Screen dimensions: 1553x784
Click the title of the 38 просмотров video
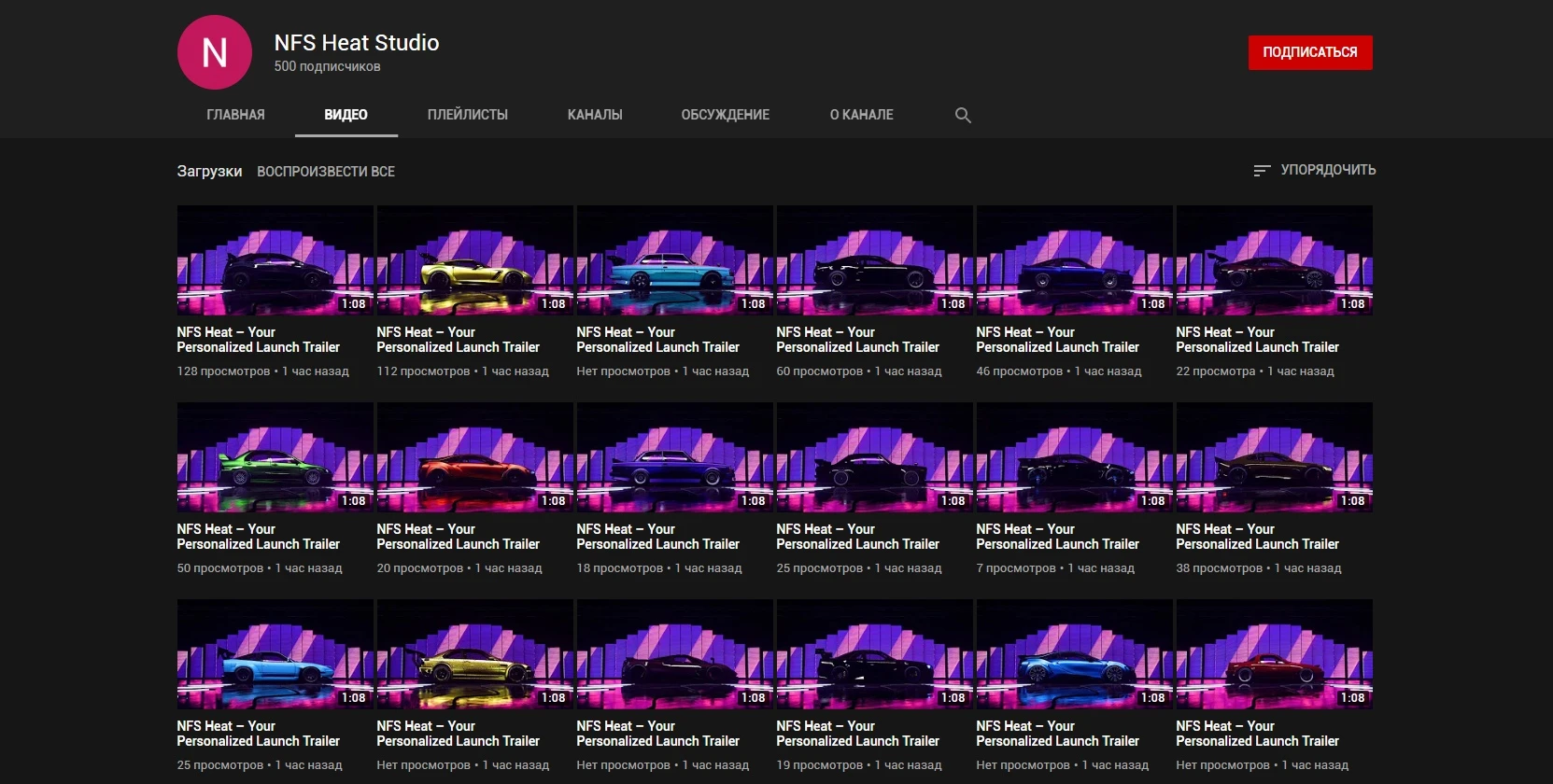[1258, 537]
